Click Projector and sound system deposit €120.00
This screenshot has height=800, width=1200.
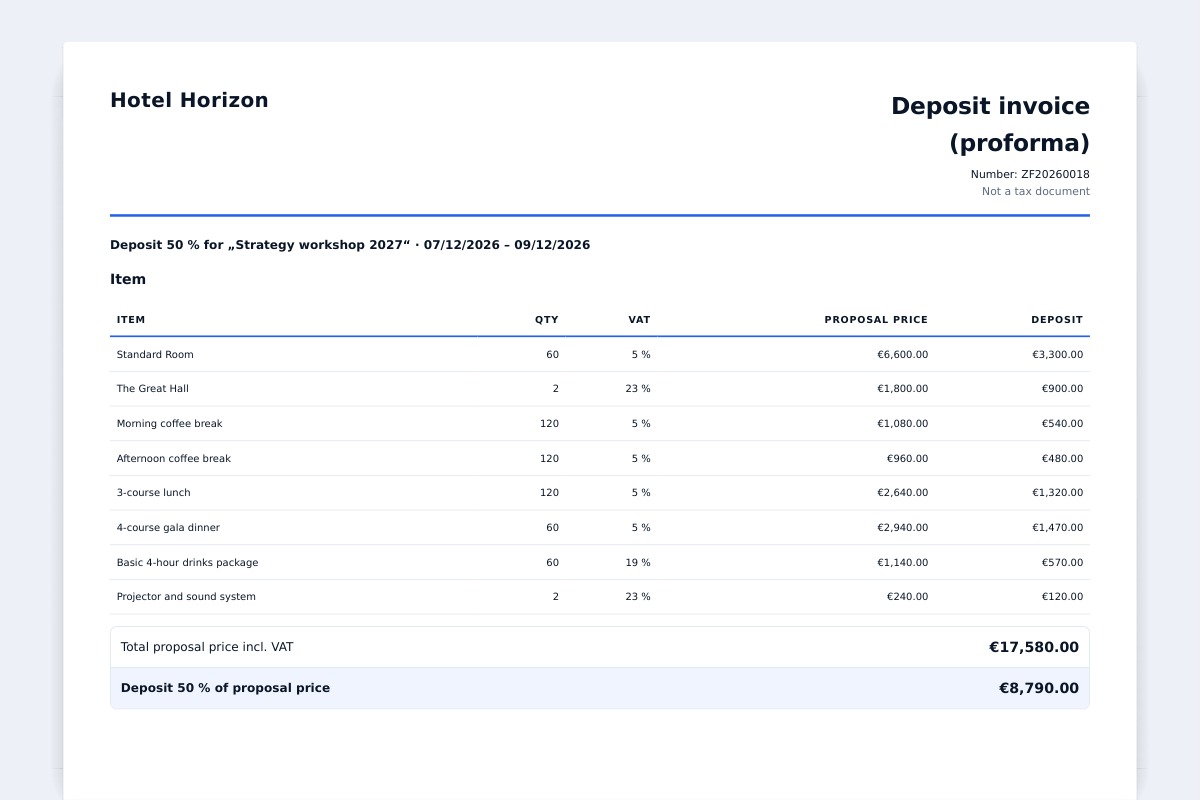coord(1062,596)
